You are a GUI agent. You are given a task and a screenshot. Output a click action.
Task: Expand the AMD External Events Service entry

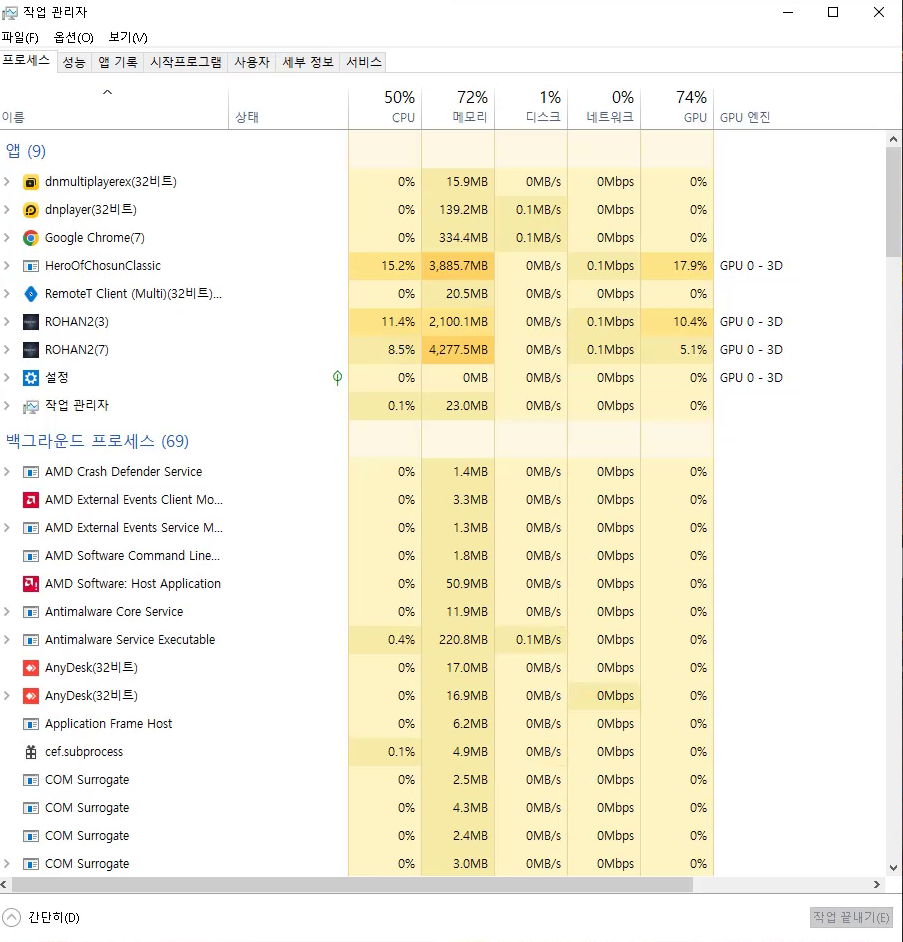point(7,527)
